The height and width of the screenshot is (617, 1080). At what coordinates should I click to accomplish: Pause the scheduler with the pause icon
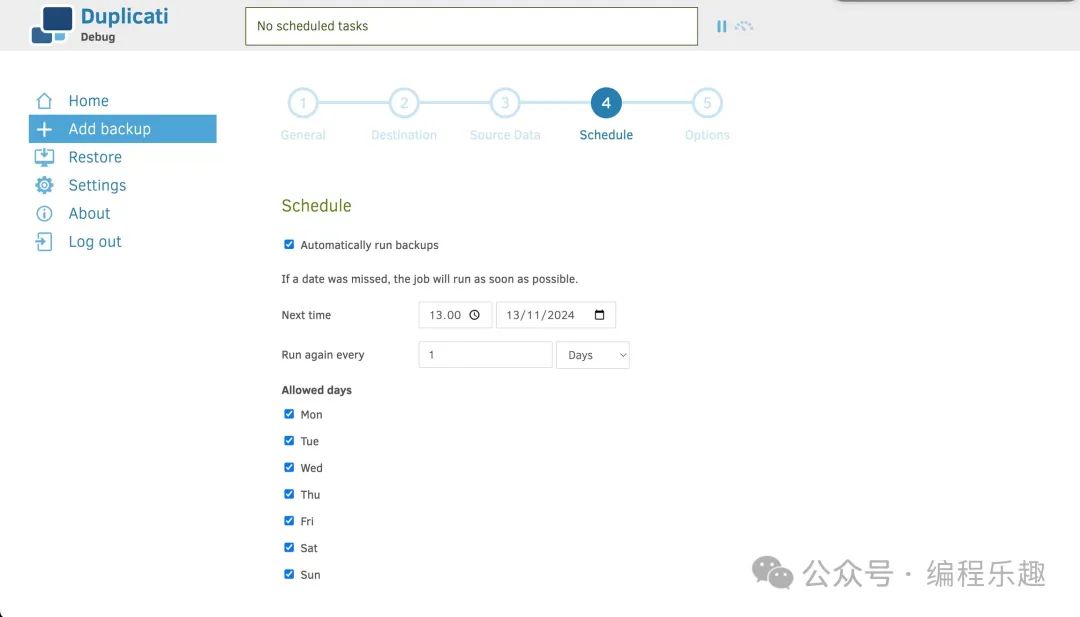(721, 26)
